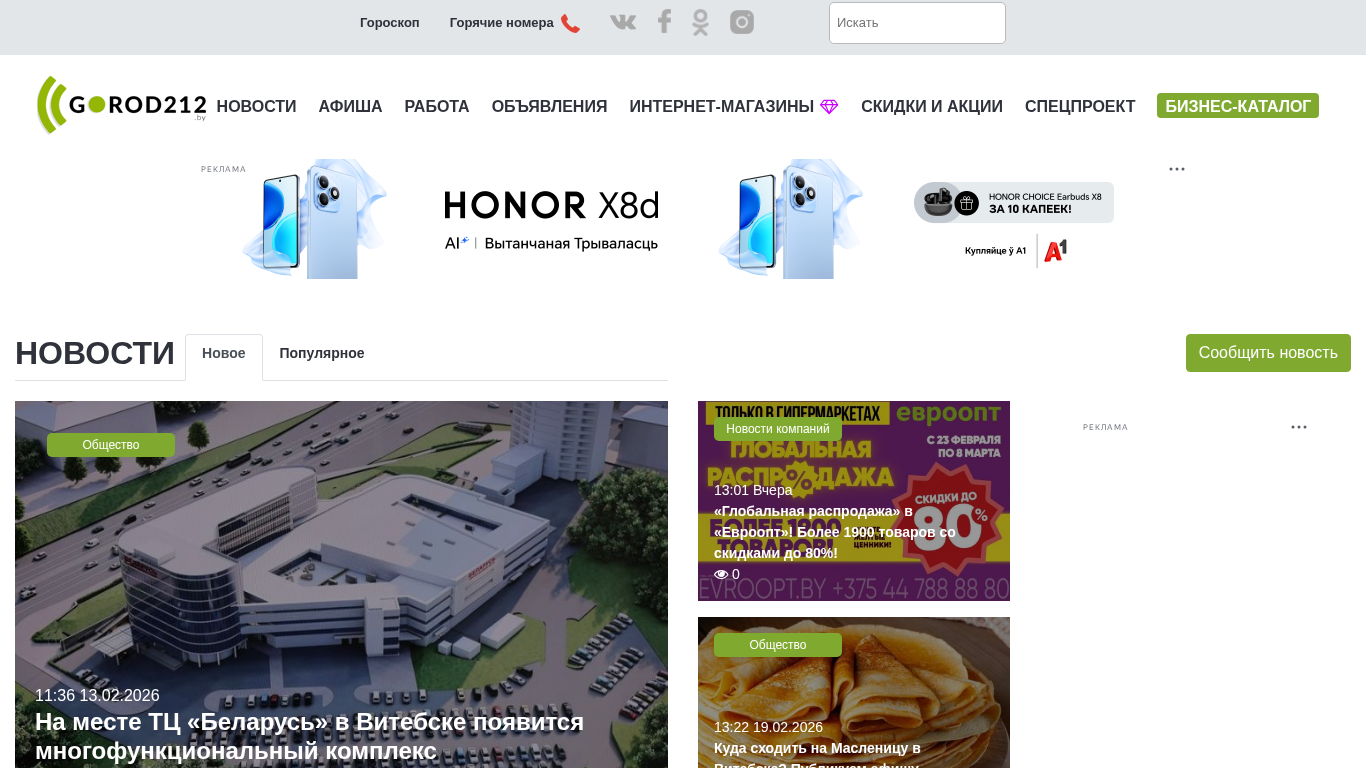Open the БИЗНЕС-КАТАЛОГ button
Screen dimensions: 1366x768
pyautogui.click(x=1238, y=106)
